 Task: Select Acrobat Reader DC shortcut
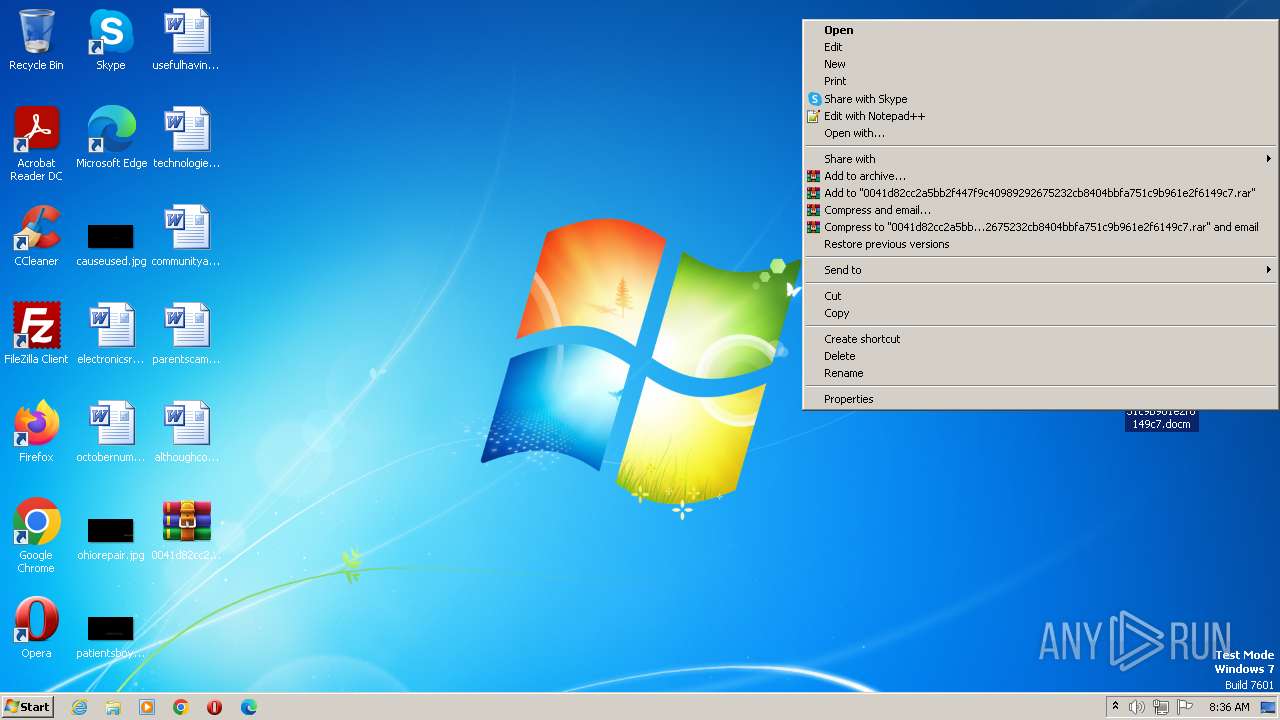point(36,144)
